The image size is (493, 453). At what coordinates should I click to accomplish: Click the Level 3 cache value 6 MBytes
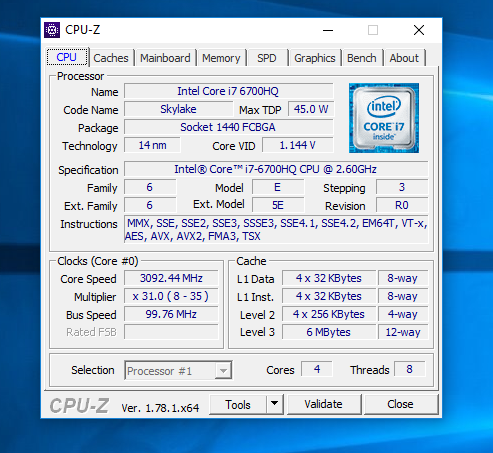click(329, 332)
